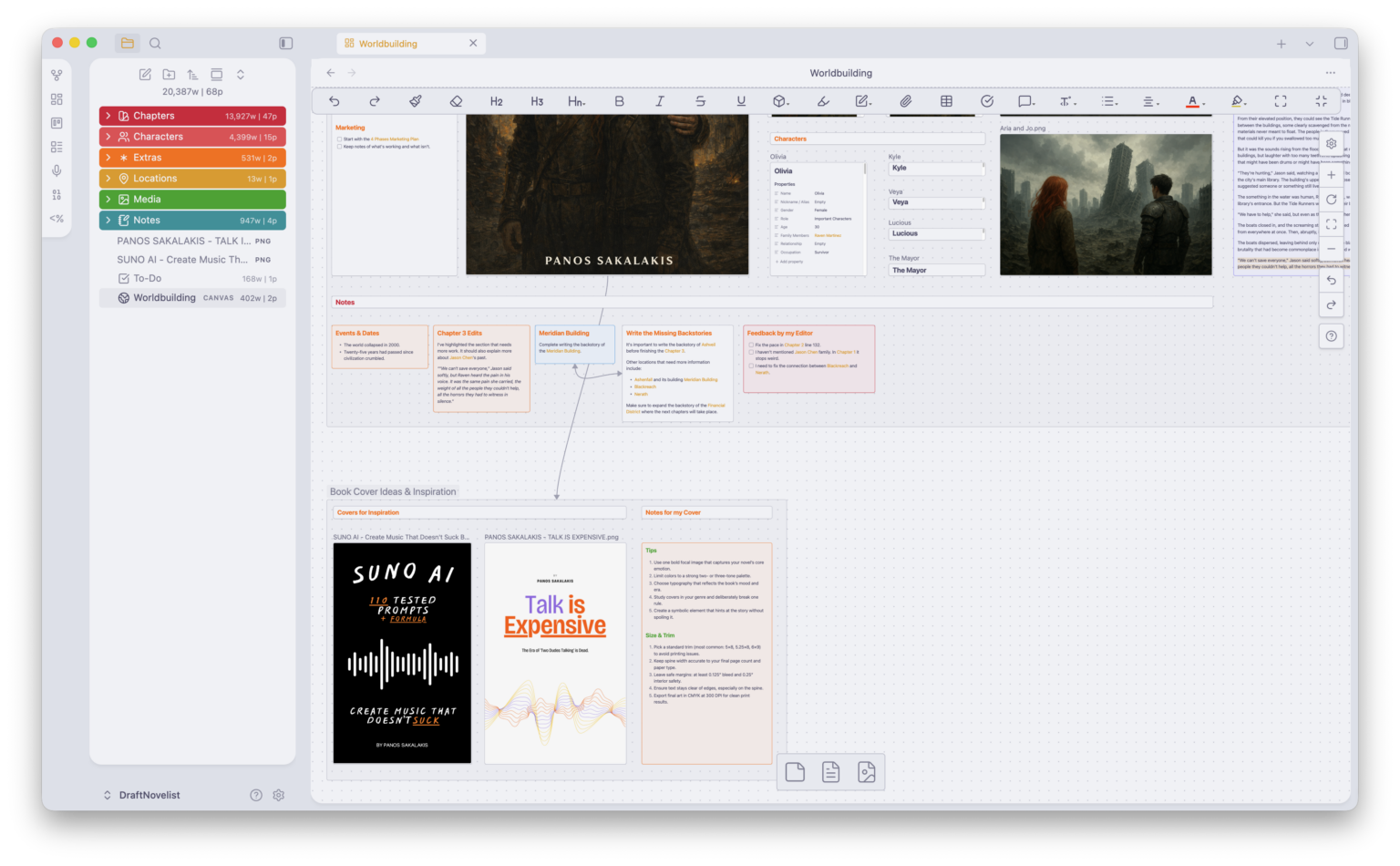Insert a table using the toolbar icon
The width and height of the screenshot is (1400, 866).
click(x=947, y=101)
